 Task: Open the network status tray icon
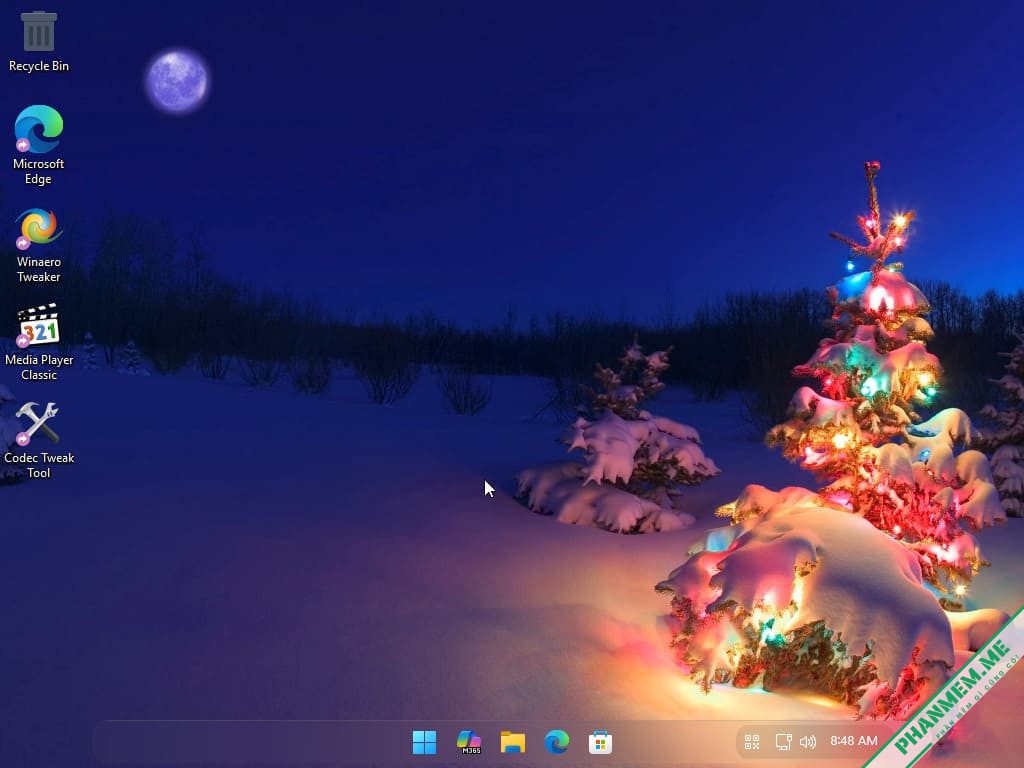(x=783, y=742)
